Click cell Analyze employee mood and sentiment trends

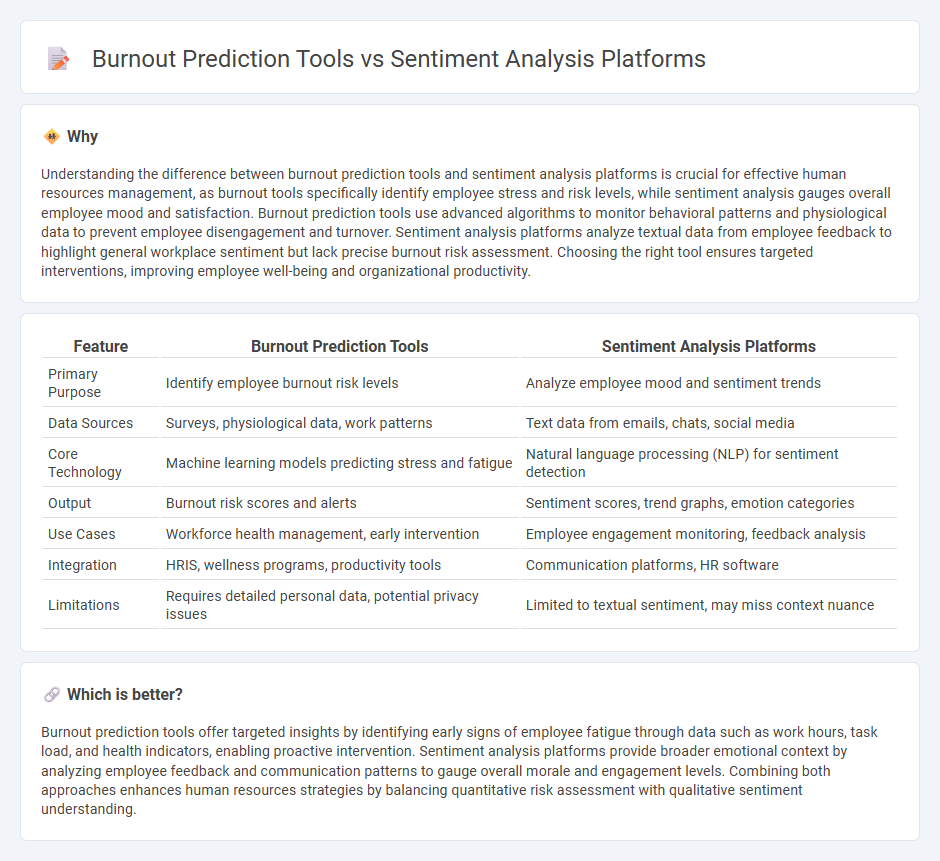[709, 383]
